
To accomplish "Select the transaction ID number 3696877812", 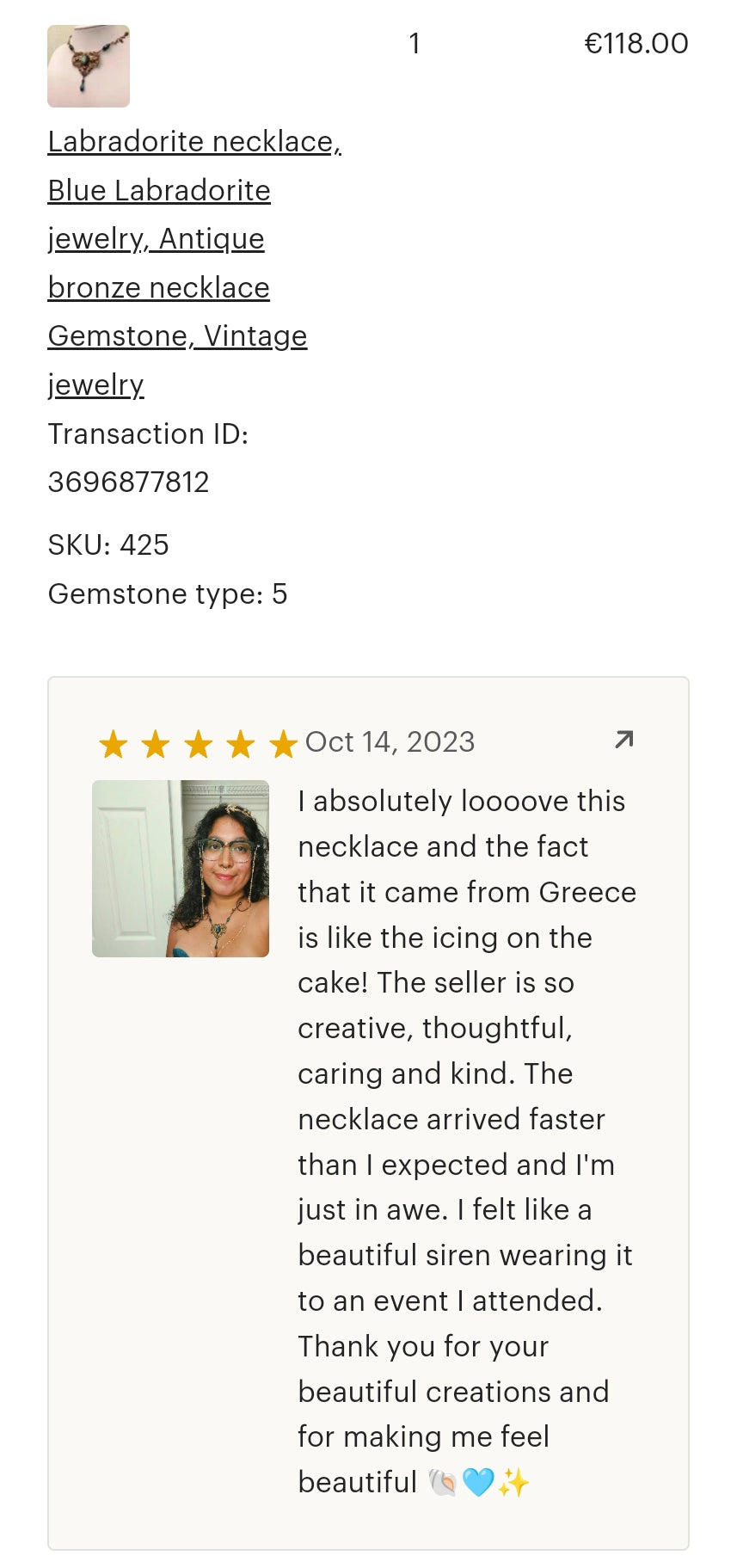I will 129,483.
